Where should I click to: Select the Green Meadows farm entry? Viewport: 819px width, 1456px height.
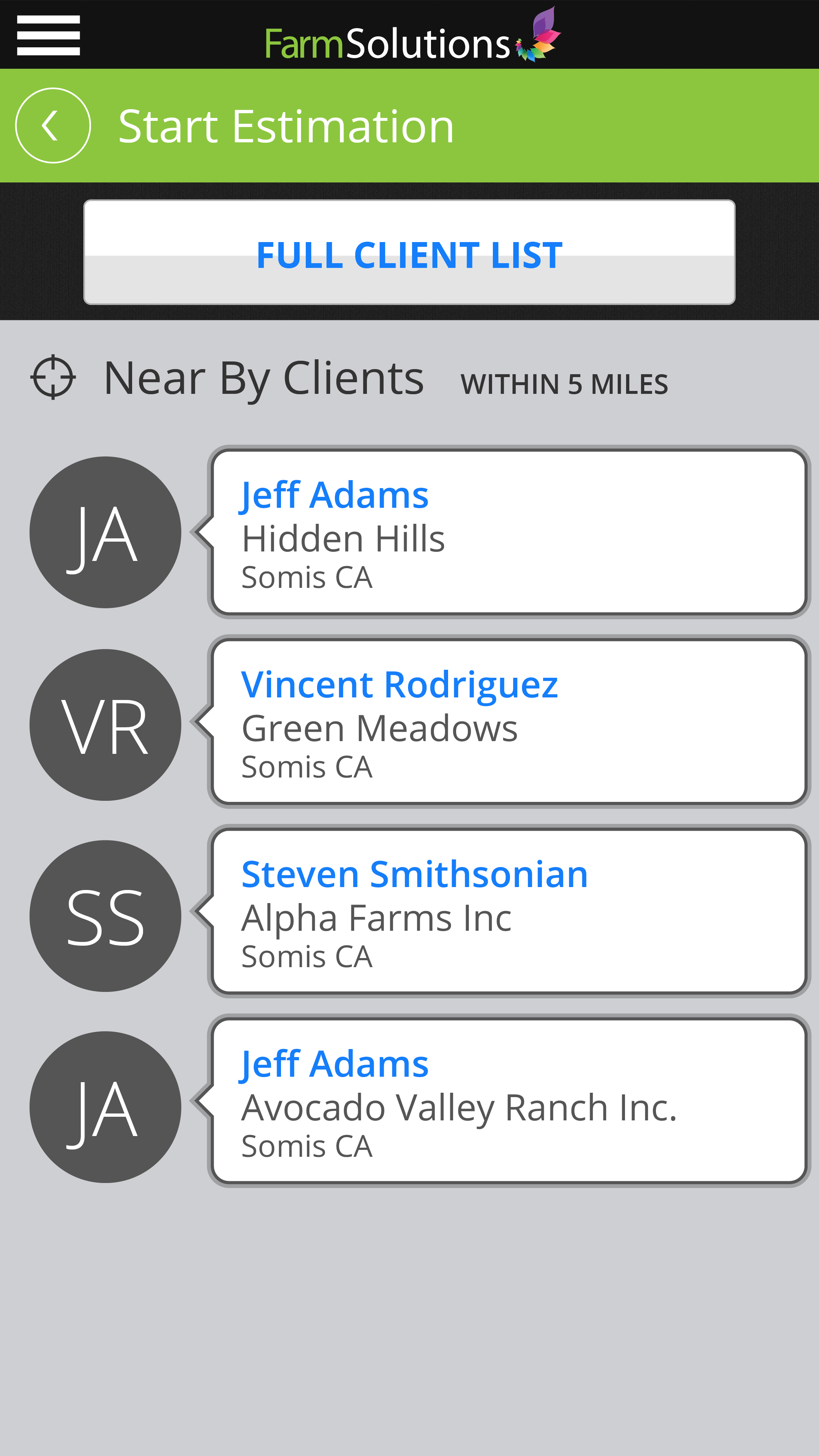point(379,728)
